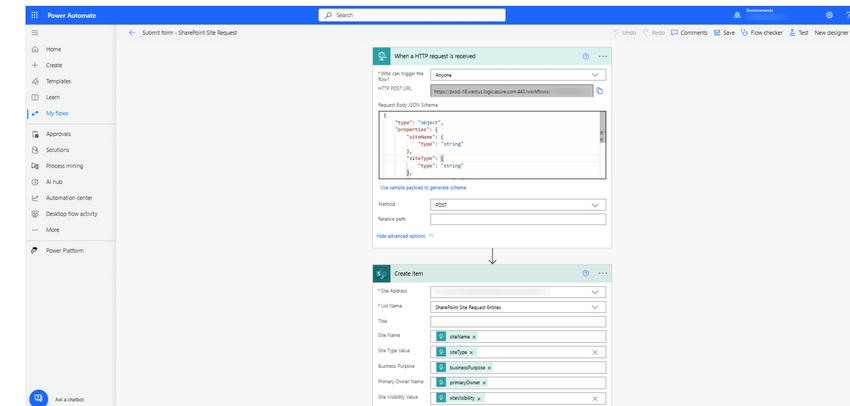850x406 pixels.
Task: Open help for the Create item action
Action: 585,273
